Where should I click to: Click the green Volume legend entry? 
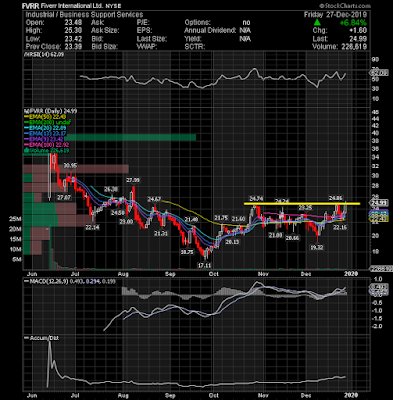[x=46, y=151]
